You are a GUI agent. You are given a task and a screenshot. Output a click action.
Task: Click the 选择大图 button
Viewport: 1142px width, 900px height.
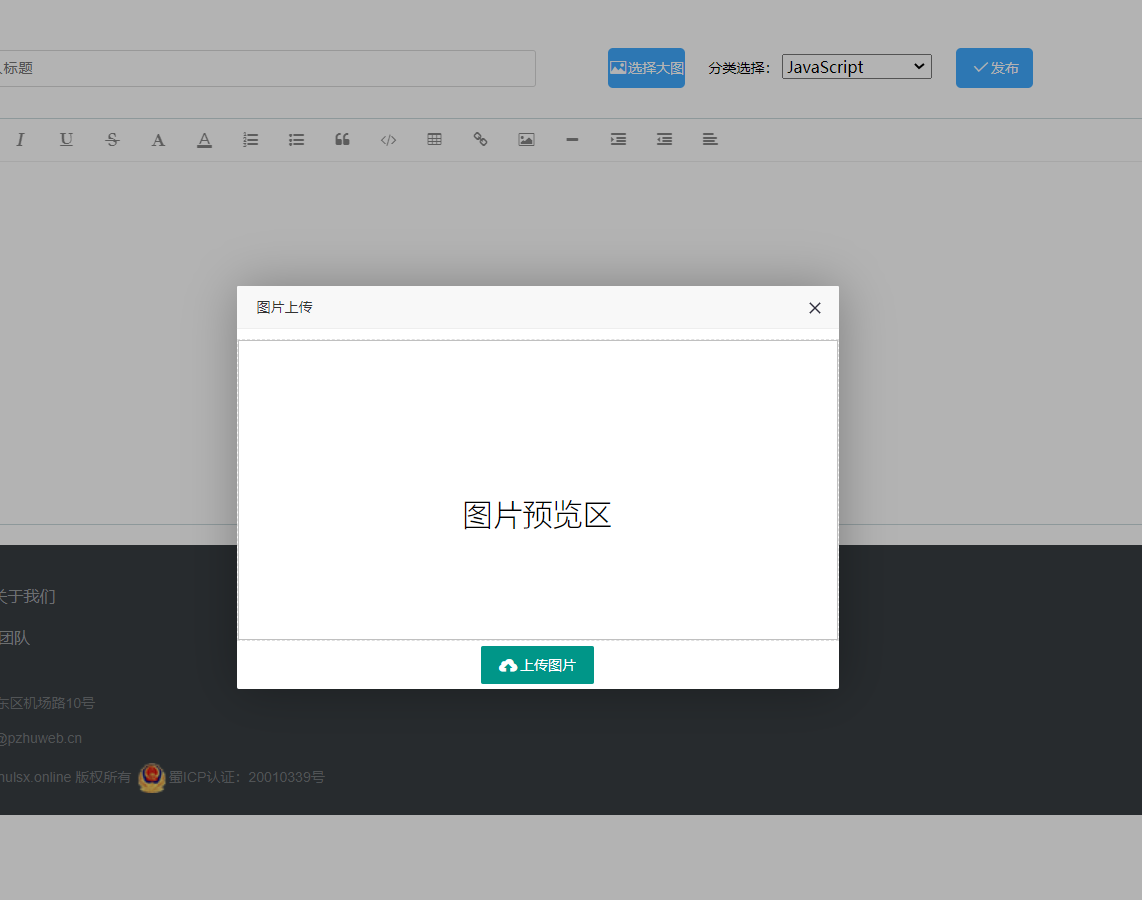647,68
